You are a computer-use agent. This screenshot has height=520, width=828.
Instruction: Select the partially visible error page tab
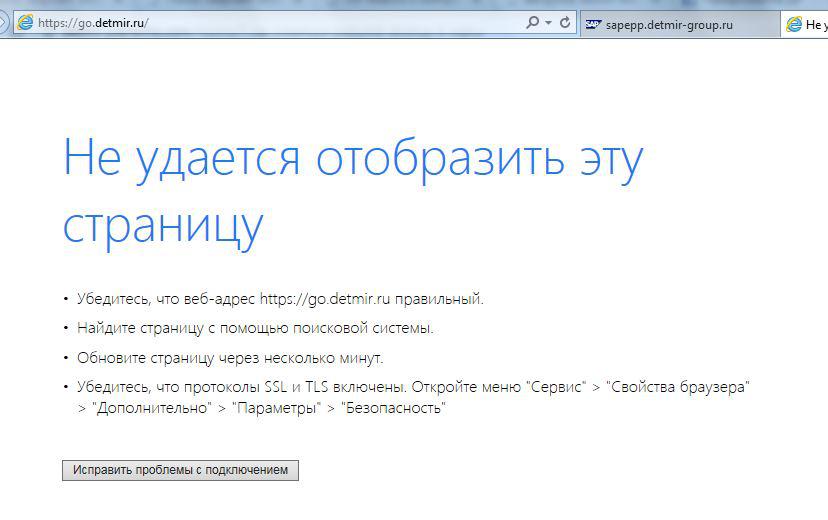click(x=804, y=25)
